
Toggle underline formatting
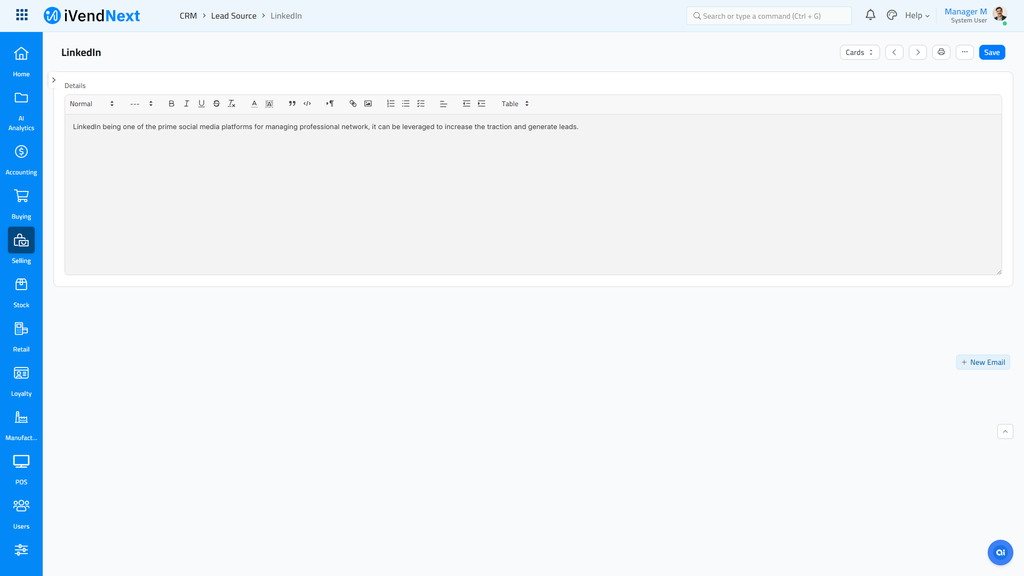click(201, 104)
